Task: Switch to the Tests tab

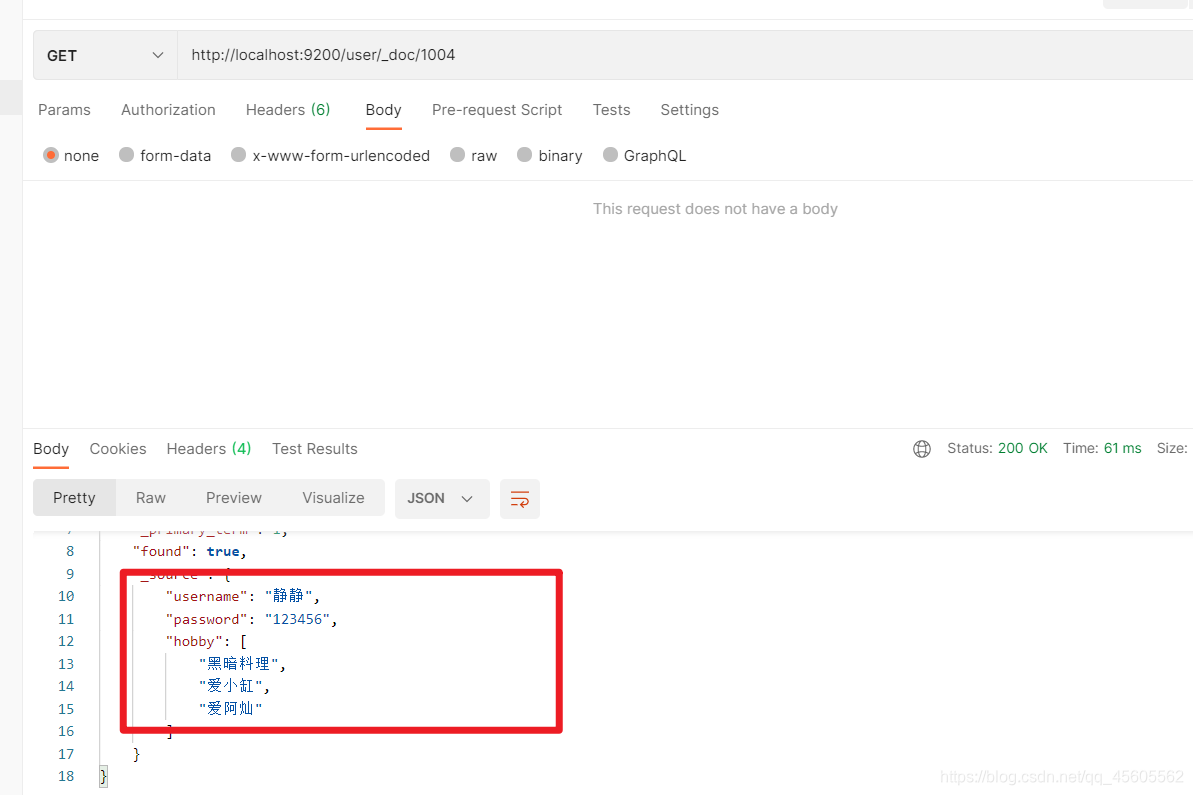Action: (x=611, y=110)
